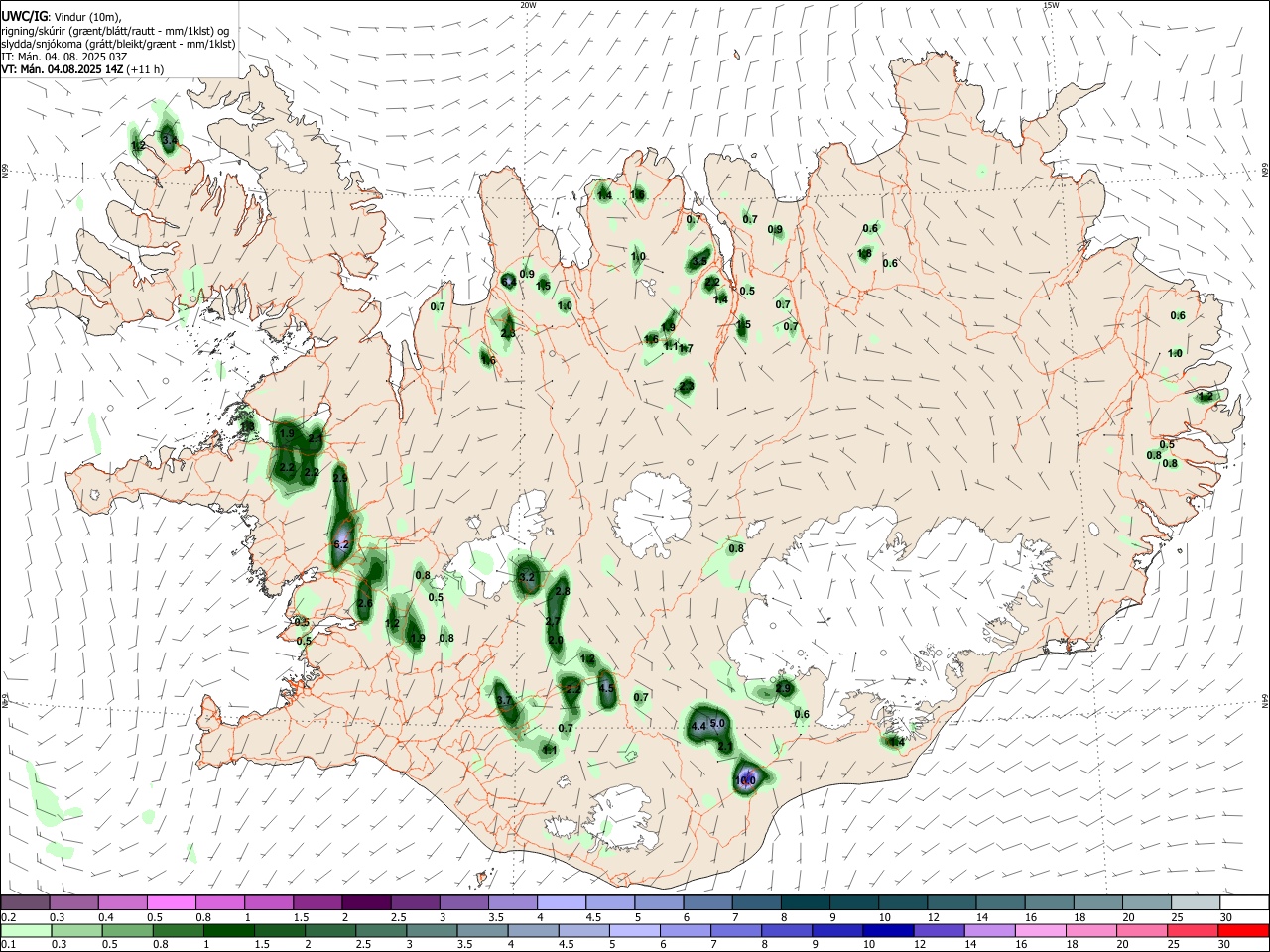Select the 4.4 label beside 5.0
This screenshot has width=1270, height=952.
pos(698,726)
